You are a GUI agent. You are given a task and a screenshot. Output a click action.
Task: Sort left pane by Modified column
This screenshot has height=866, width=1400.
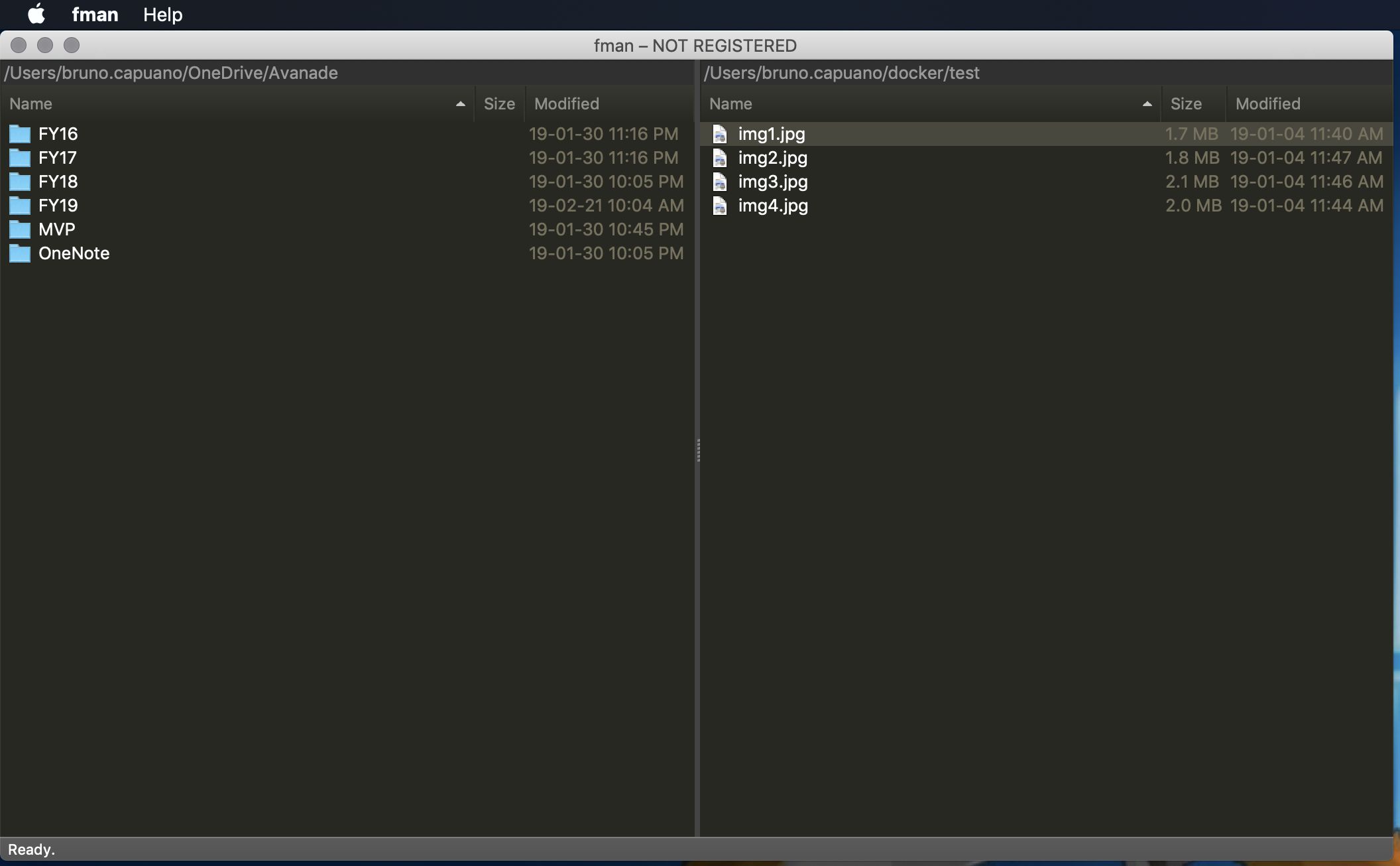coord(567,104)
